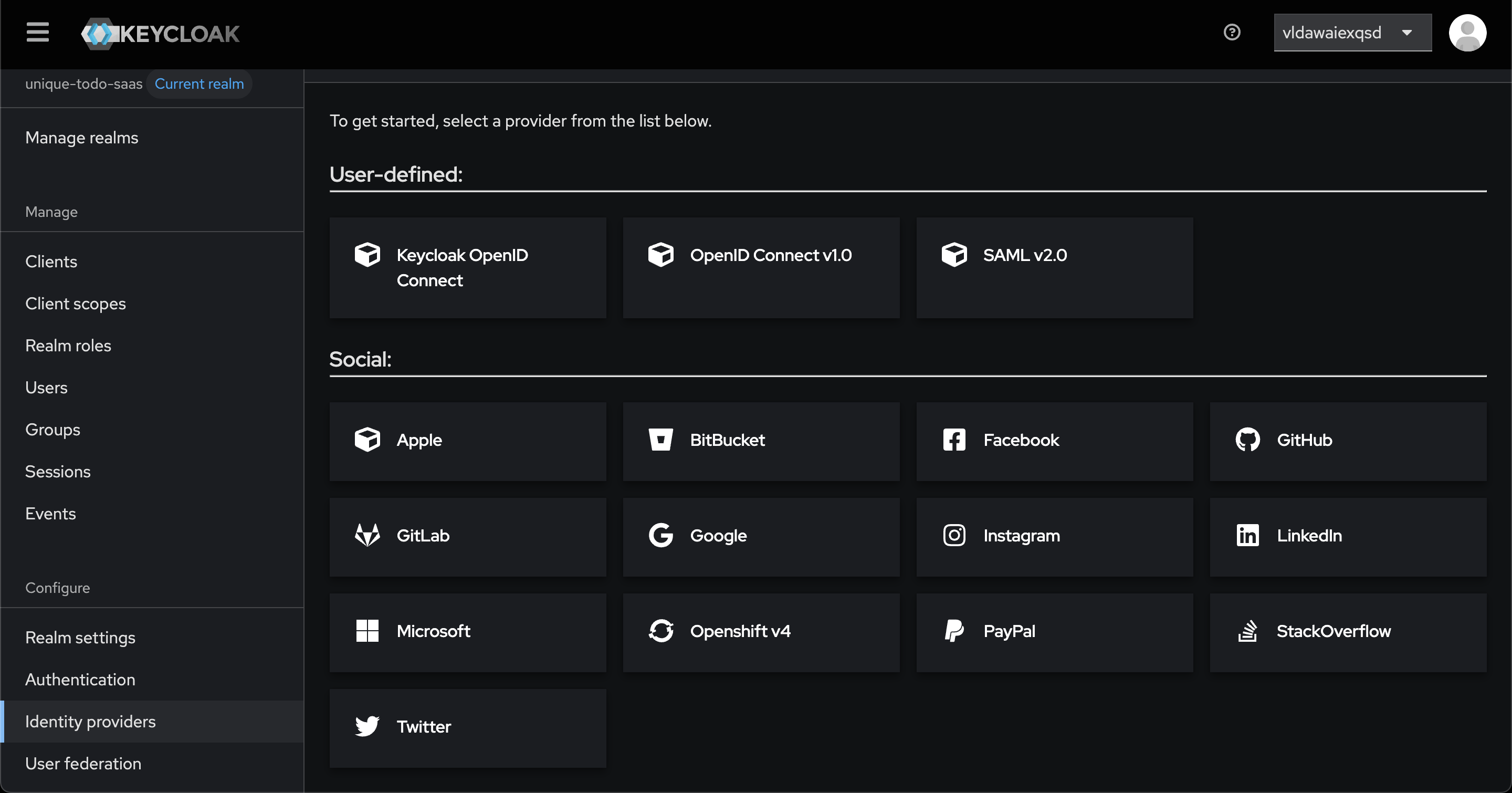The width and height of the screenshot is (1512, 793).
Task: Click the user avatar image
Action: pos(1467,33)
